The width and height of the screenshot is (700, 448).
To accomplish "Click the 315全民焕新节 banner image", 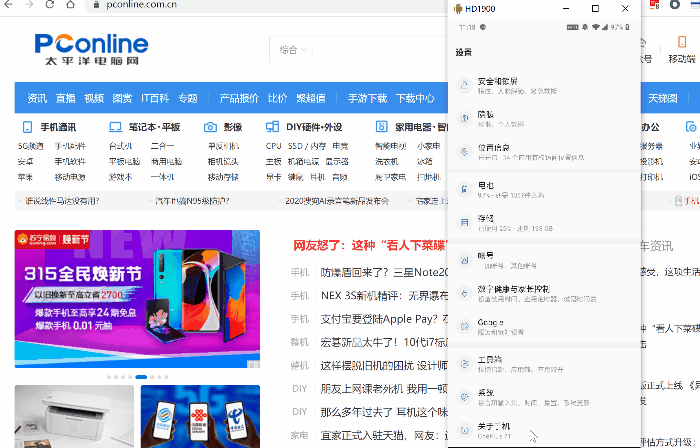I will [x=137, y=299].
